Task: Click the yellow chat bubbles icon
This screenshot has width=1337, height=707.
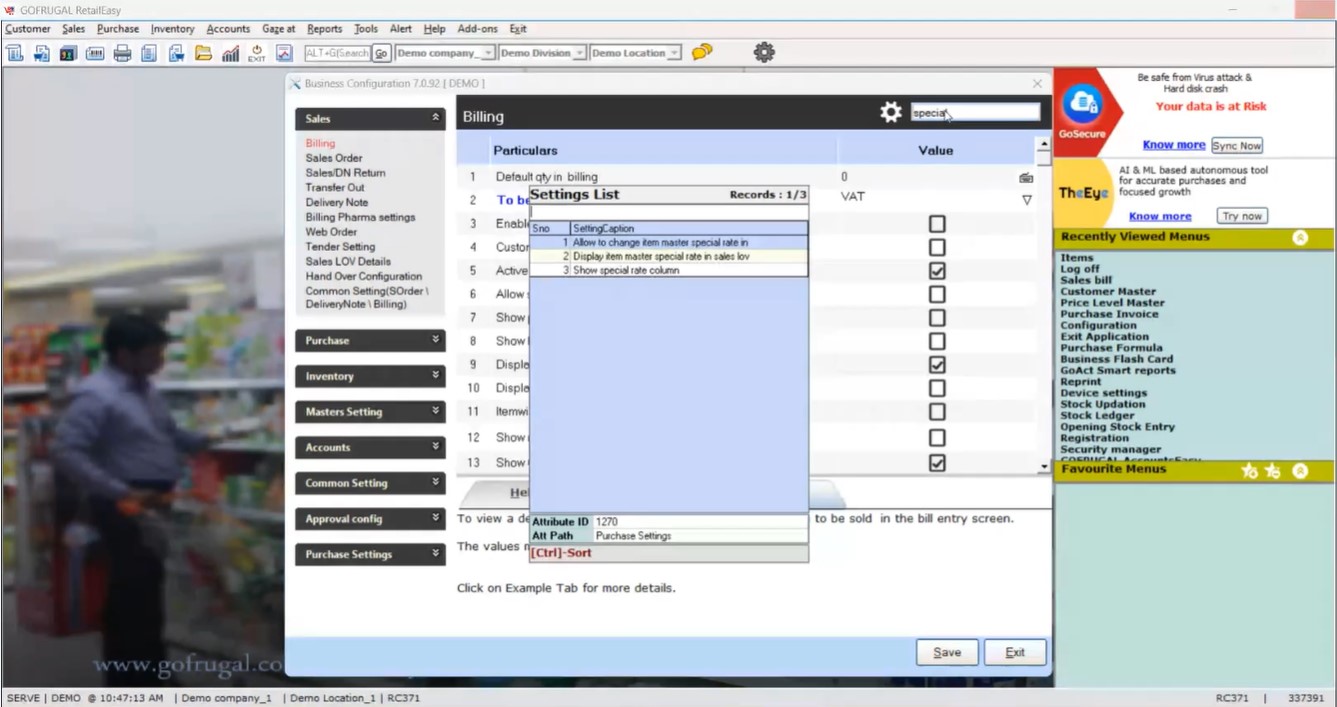Action: tap(702, 52)
